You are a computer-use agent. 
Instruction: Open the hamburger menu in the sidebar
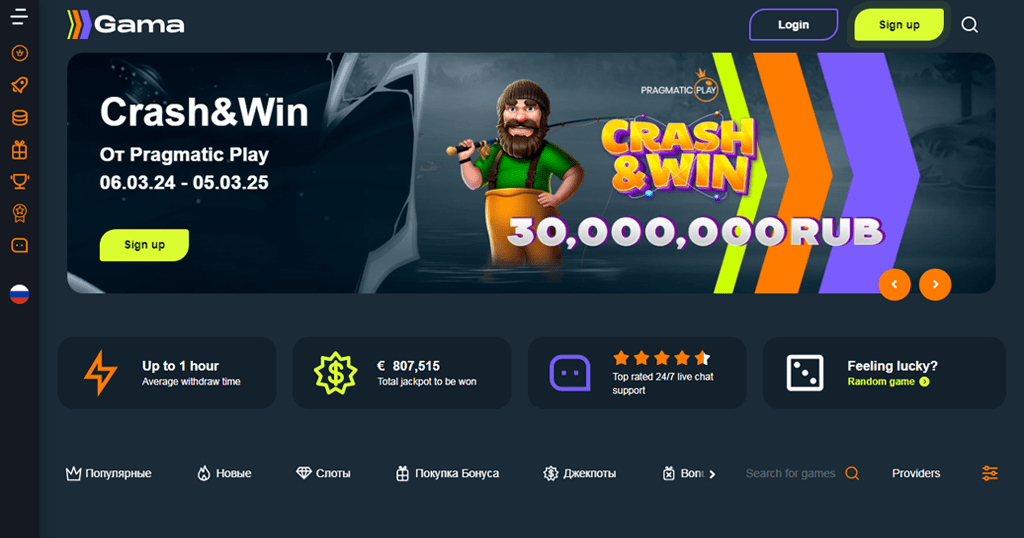(19, 17)
